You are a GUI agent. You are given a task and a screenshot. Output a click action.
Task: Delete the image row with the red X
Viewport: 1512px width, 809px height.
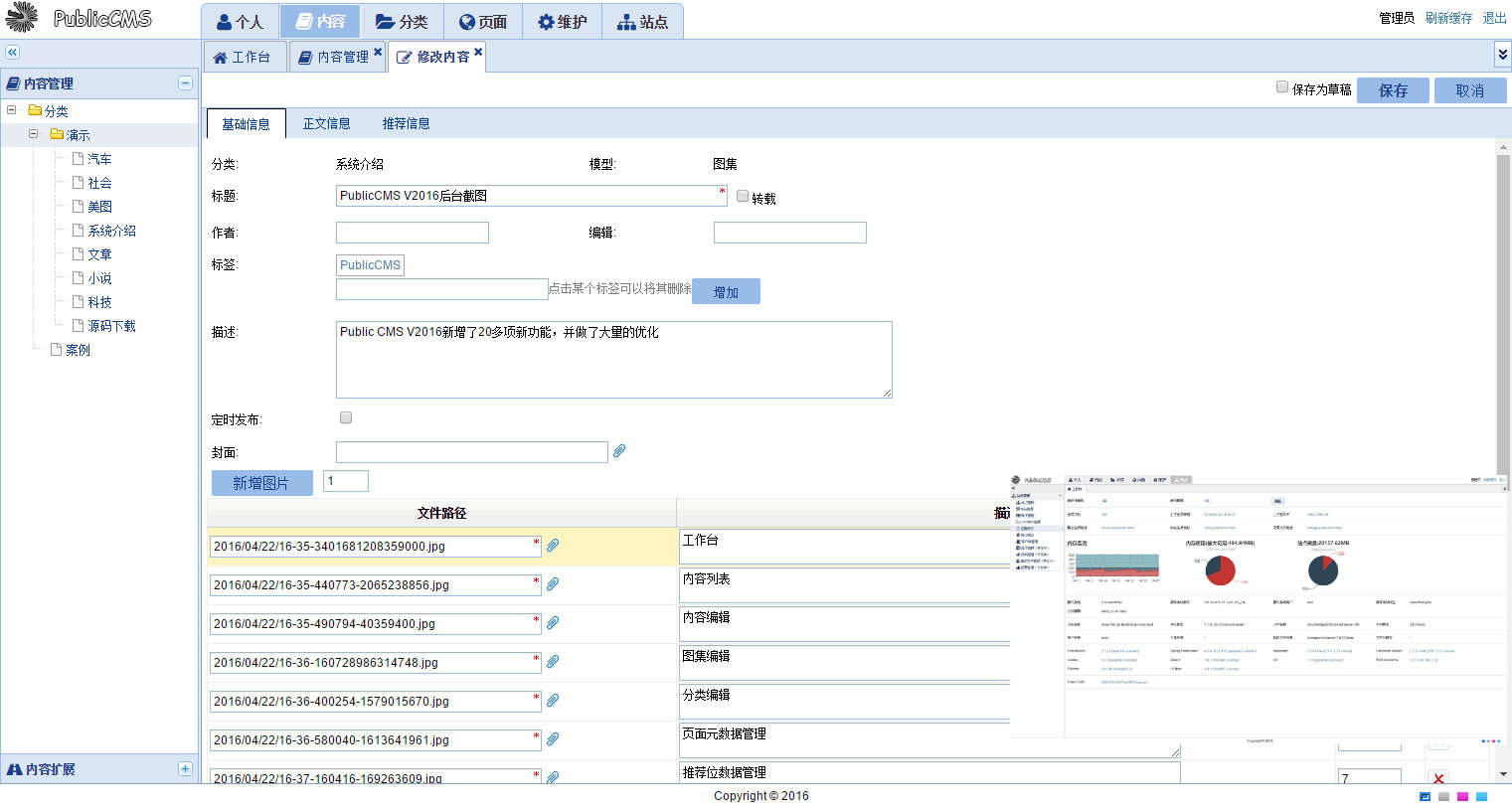(1438, 778)
